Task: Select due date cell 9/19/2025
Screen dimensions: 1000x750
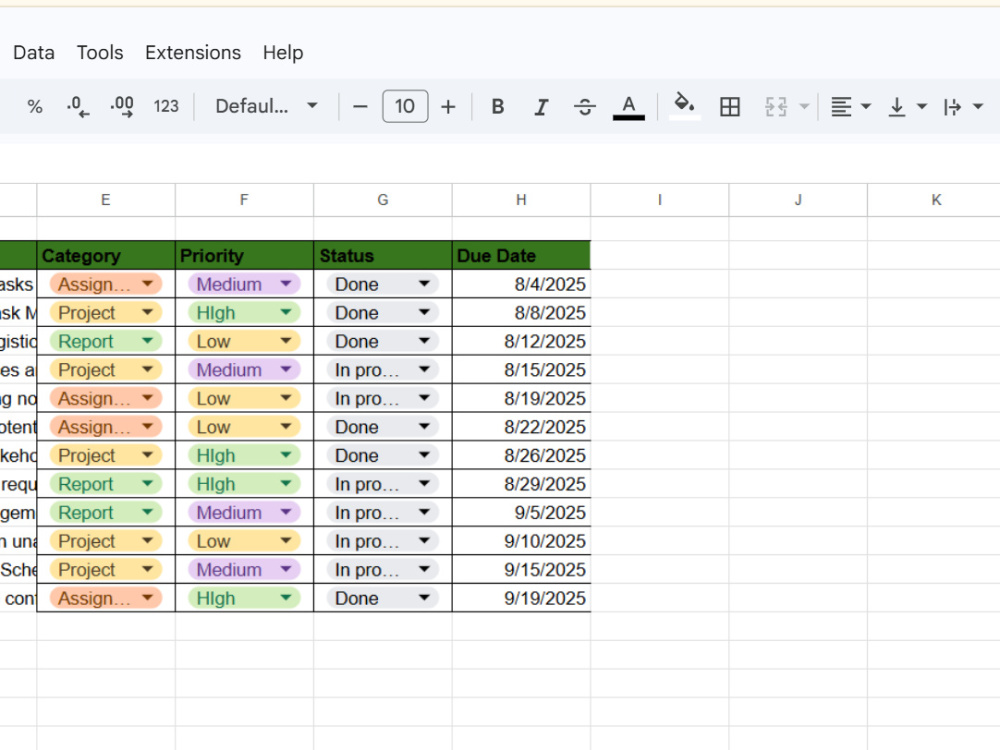Action: coord(521,598)
